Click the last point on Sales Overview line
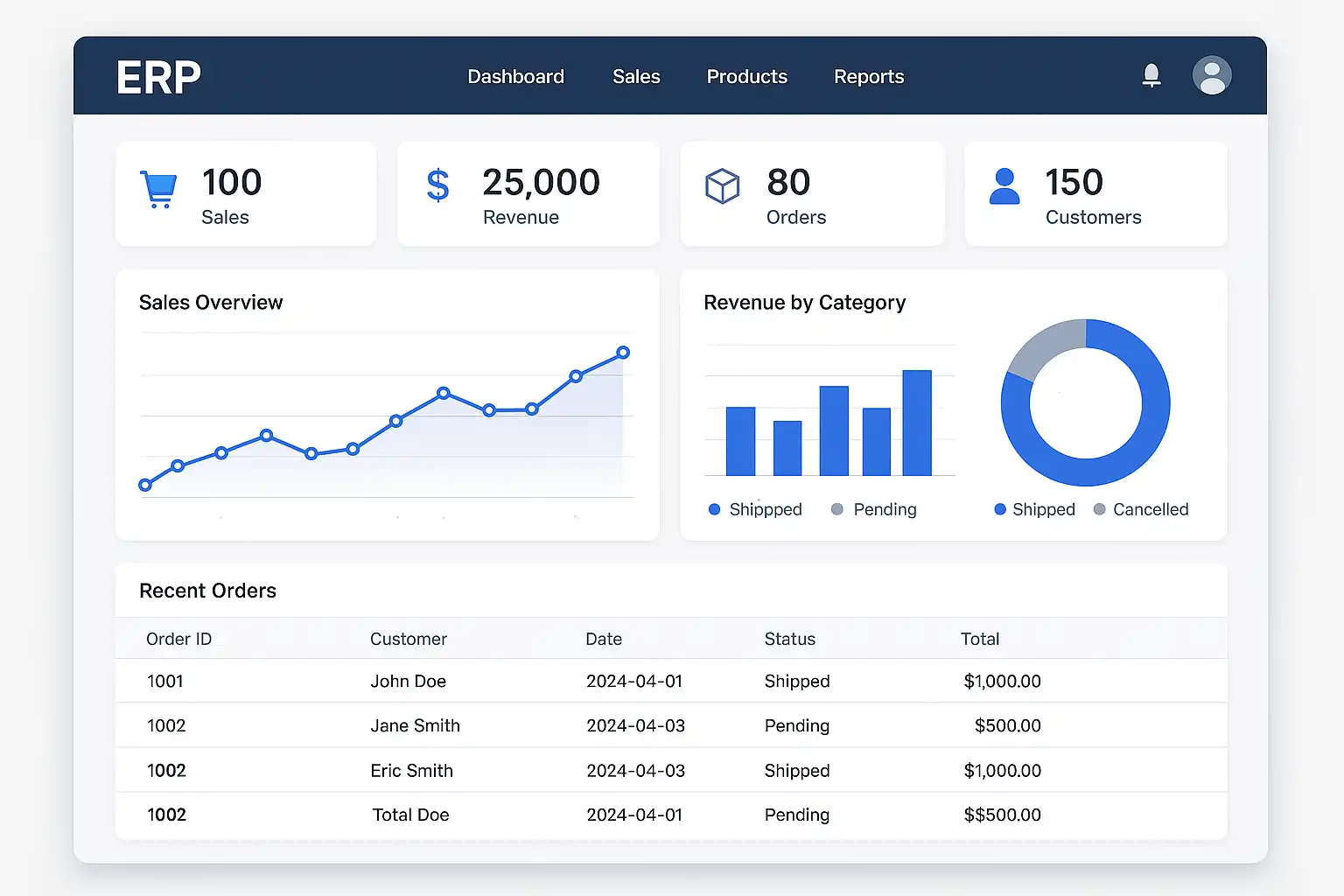The image size is (1344, 896). 623,353
